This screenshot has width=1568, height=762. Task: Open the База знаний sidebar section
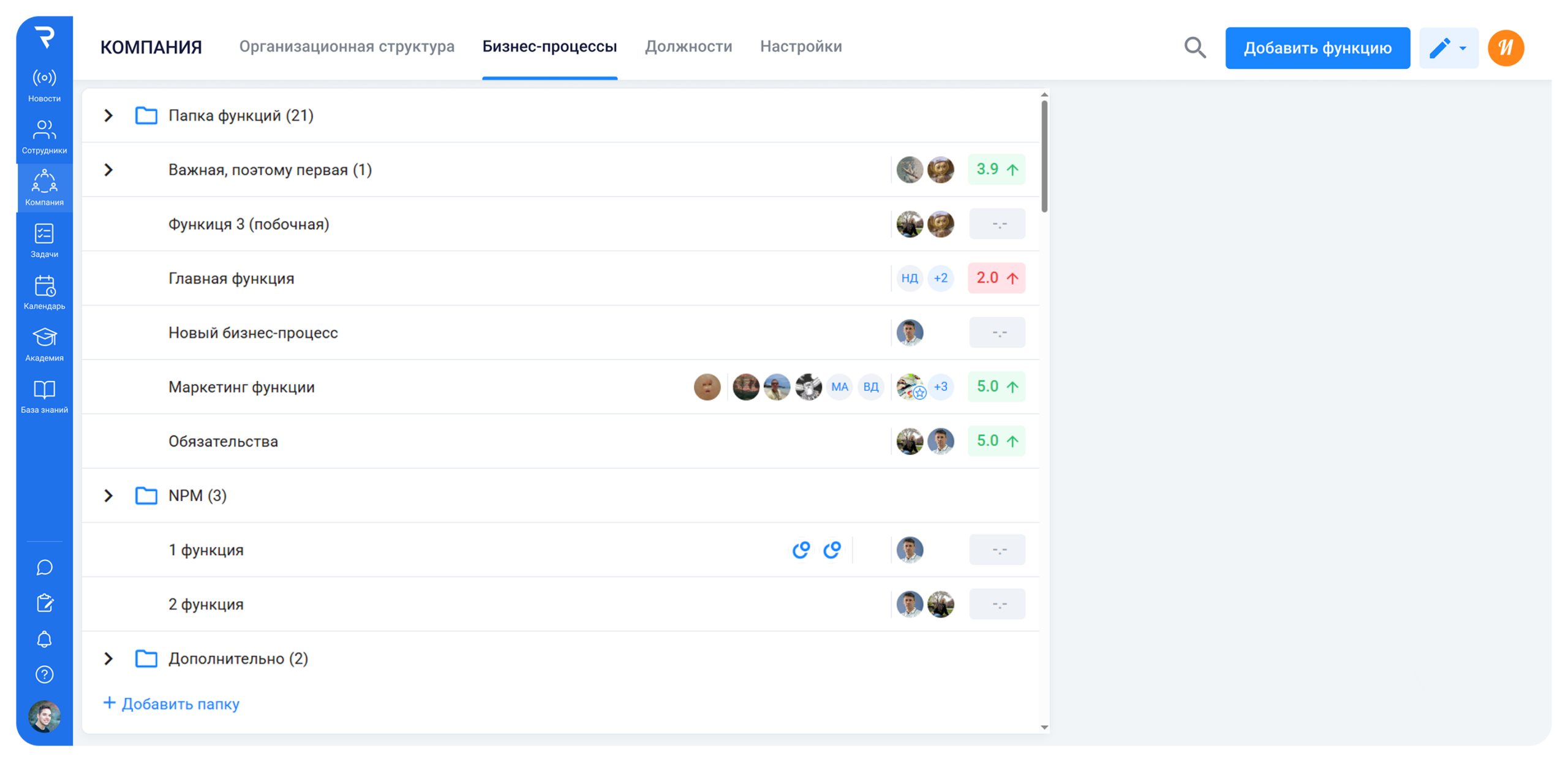click(x=44, y=396)
